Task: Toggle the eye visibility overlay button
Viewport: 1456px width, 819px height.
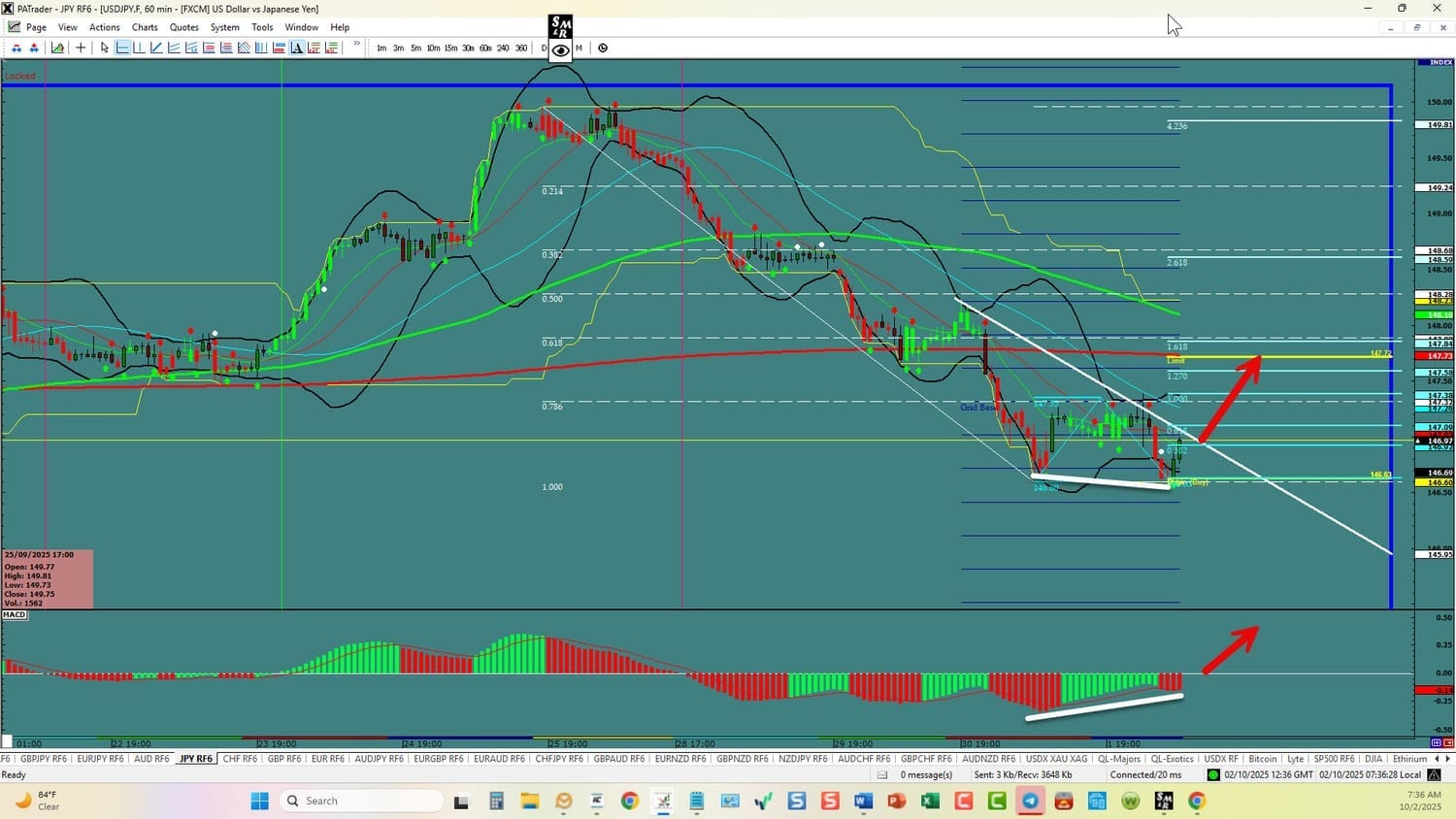Action: (x=560, y=50)
